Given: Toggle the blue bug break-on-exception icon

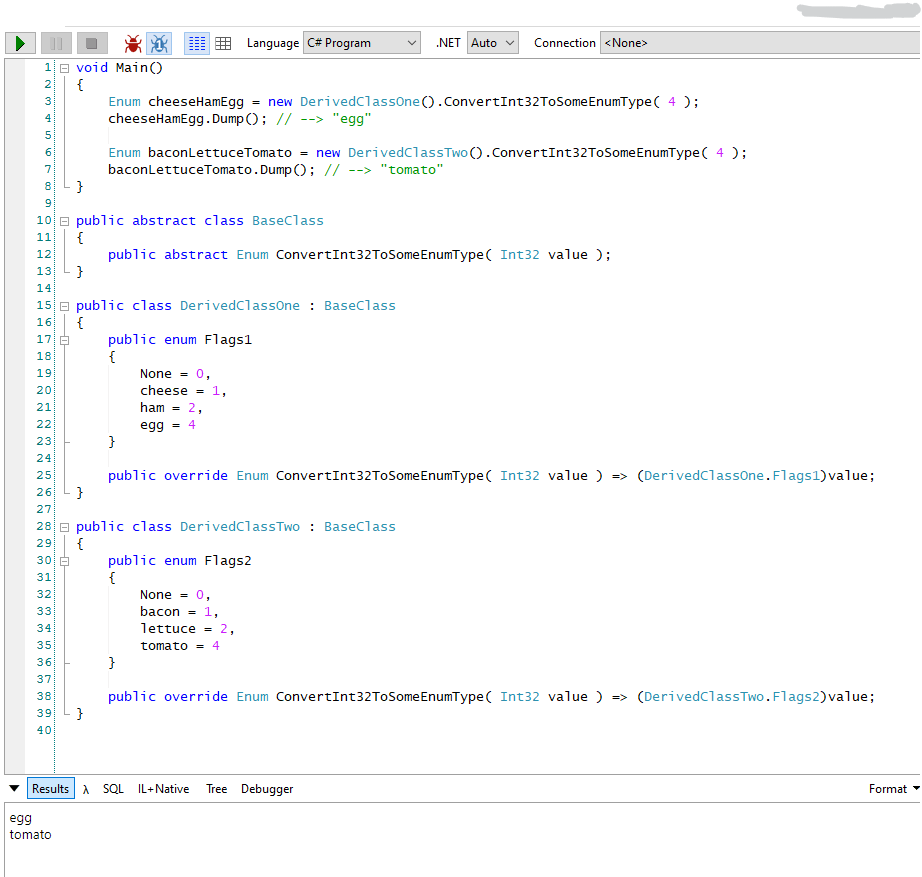Looking at the screenshot, I should [x=159, y=43].
